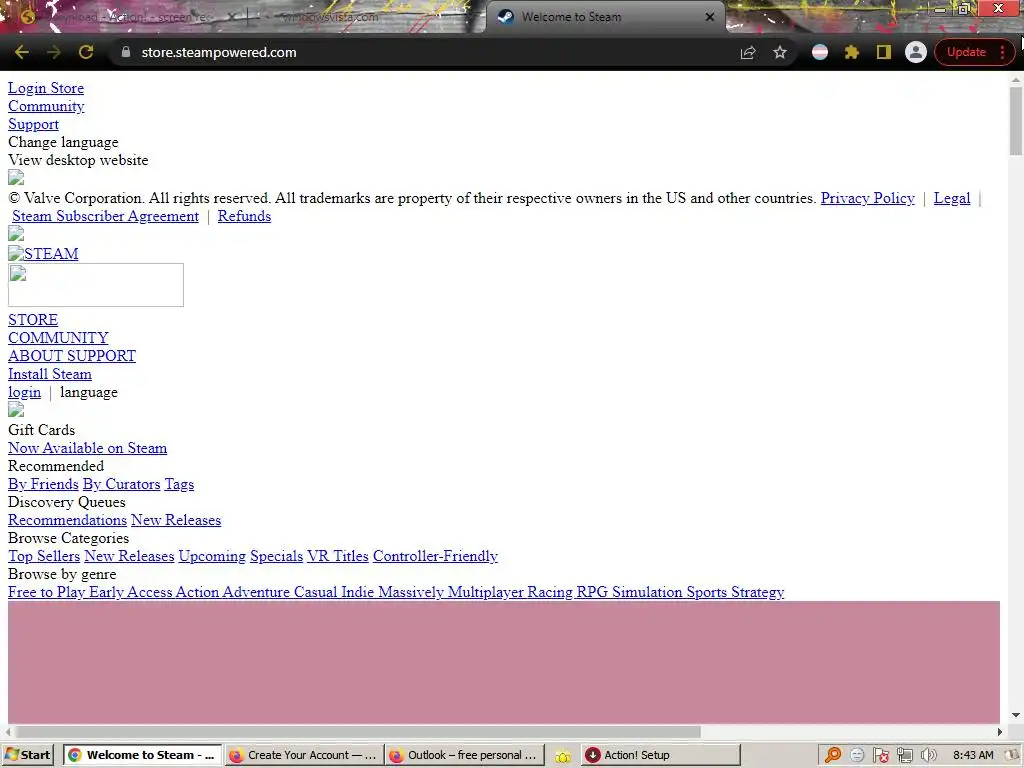Browse the Racing genre link
Image resolution: width=1024 pixels, height=768 pixels.
tap(550, 592)
